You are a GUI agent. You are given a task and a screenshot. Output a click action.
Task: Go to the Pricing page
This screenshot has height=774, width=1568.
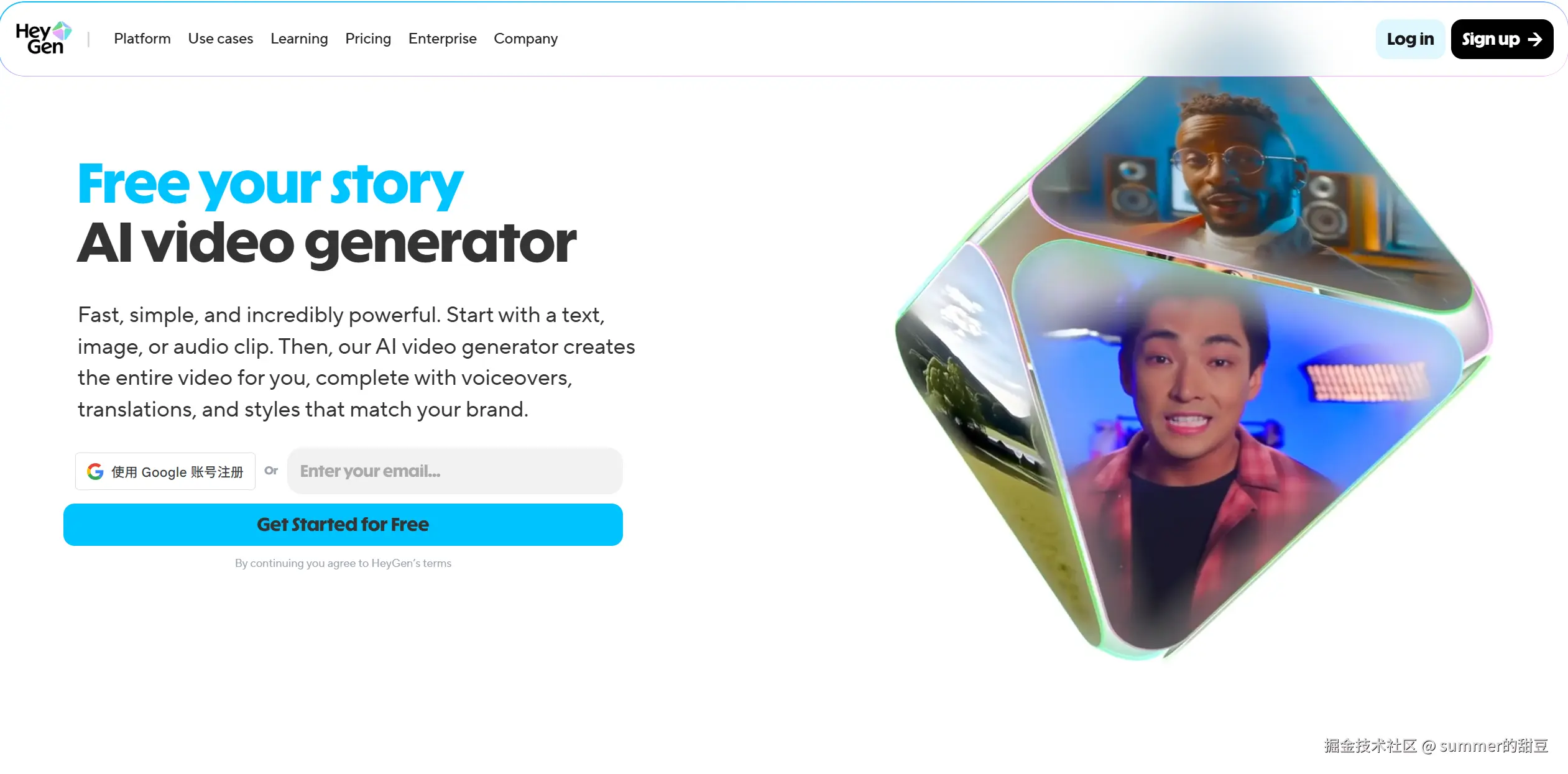(x=368, y=39)
